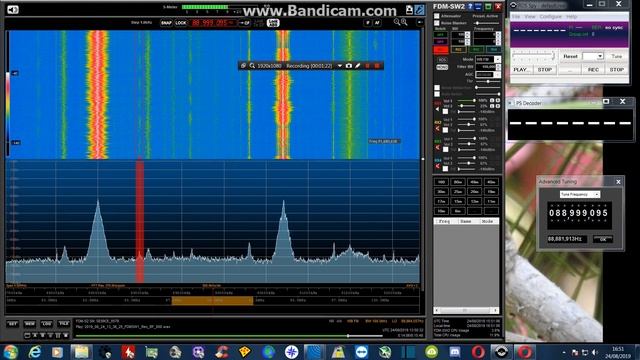
Task: Click the FILE button
Action: click(64, 324)
